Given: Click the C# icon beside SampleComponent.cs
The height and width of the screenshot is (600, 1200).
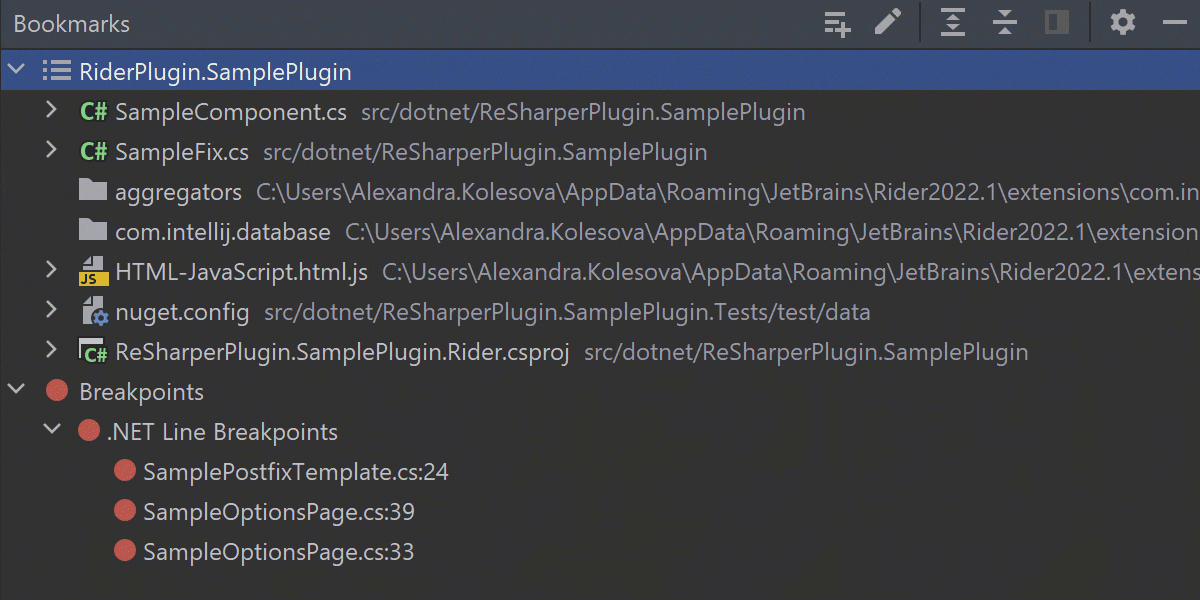Looking at the screenshot, I should pos(93,111).
